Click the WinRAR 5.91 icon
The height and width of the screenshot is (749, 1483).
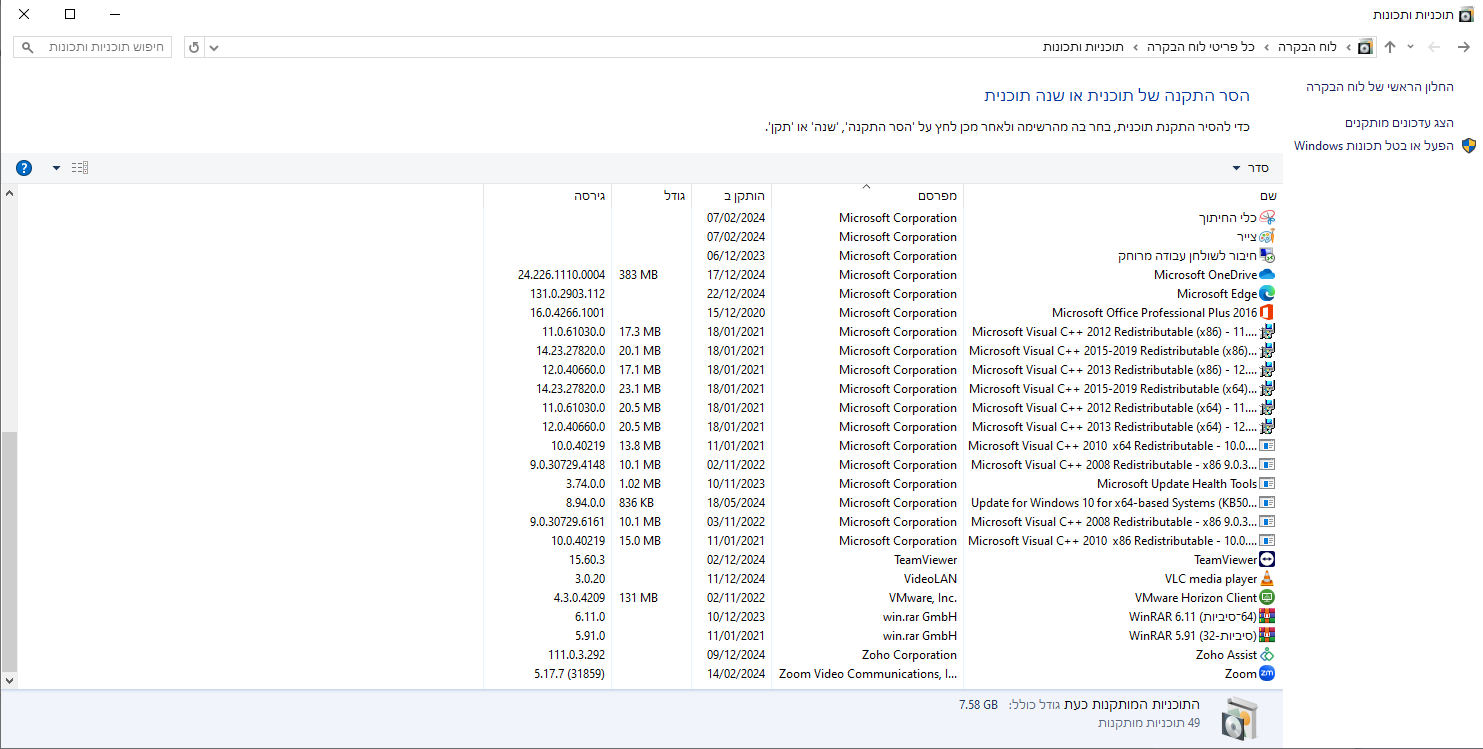[x=1267, y=636]
